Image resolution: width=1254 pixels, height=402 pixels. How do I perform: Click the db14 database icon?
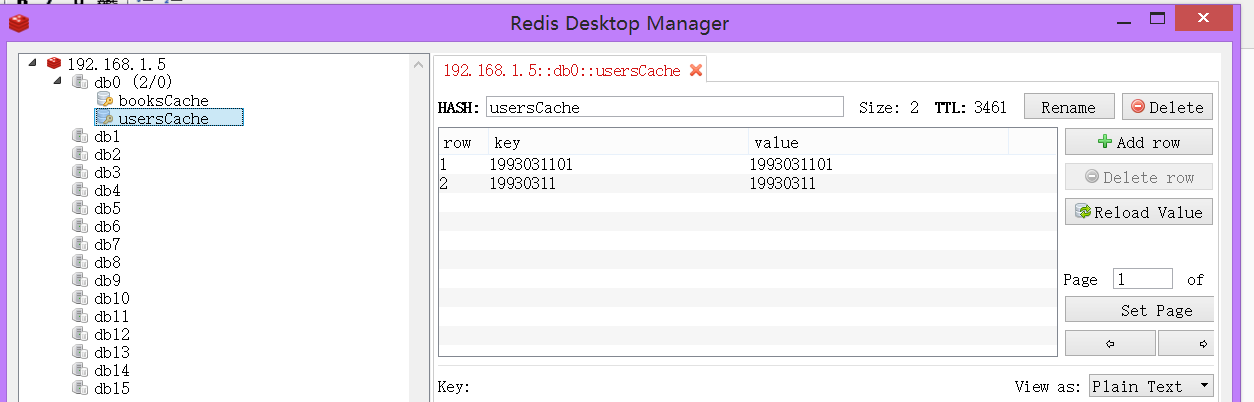point(79,369)
